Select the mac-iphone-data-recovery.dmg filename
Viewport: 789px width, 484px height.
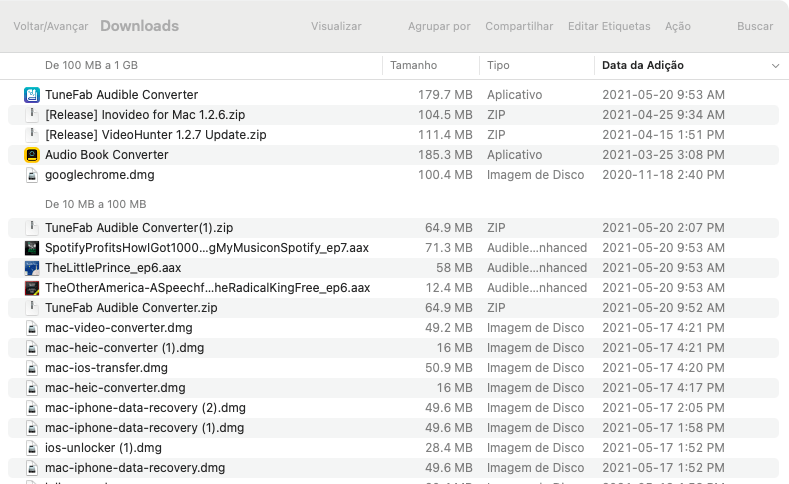135,468
